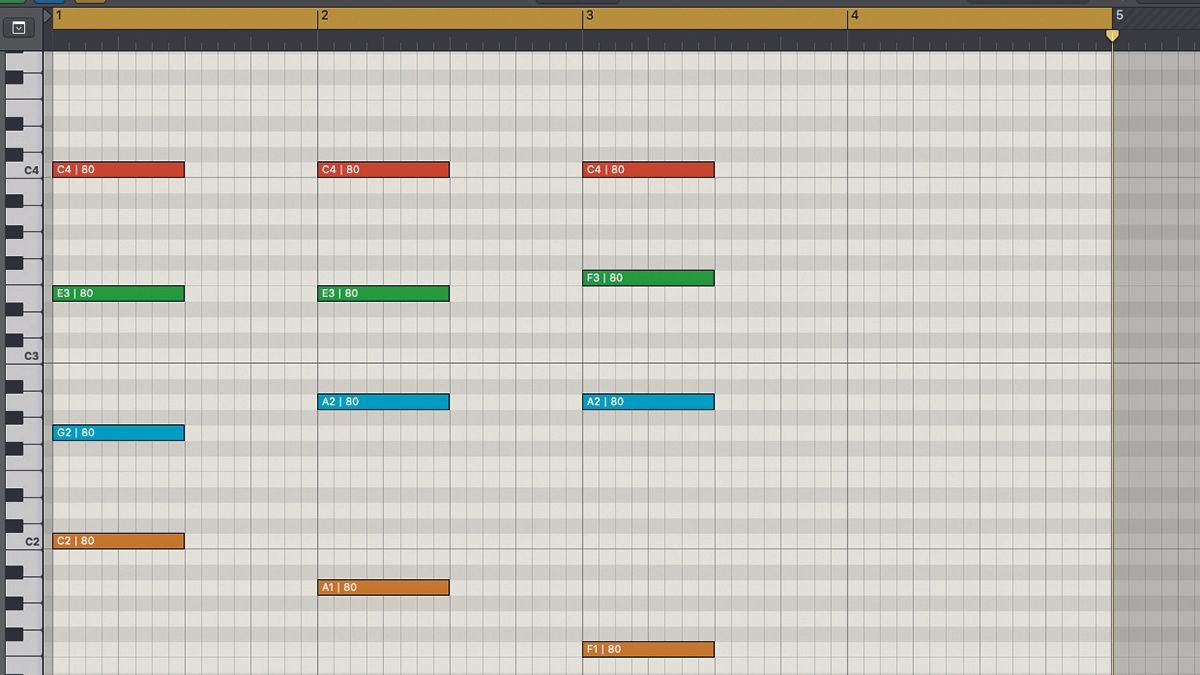Screen dimensions: 1200x675
Task: Select the E3 note in bar 2
Action: click(384, 293)
